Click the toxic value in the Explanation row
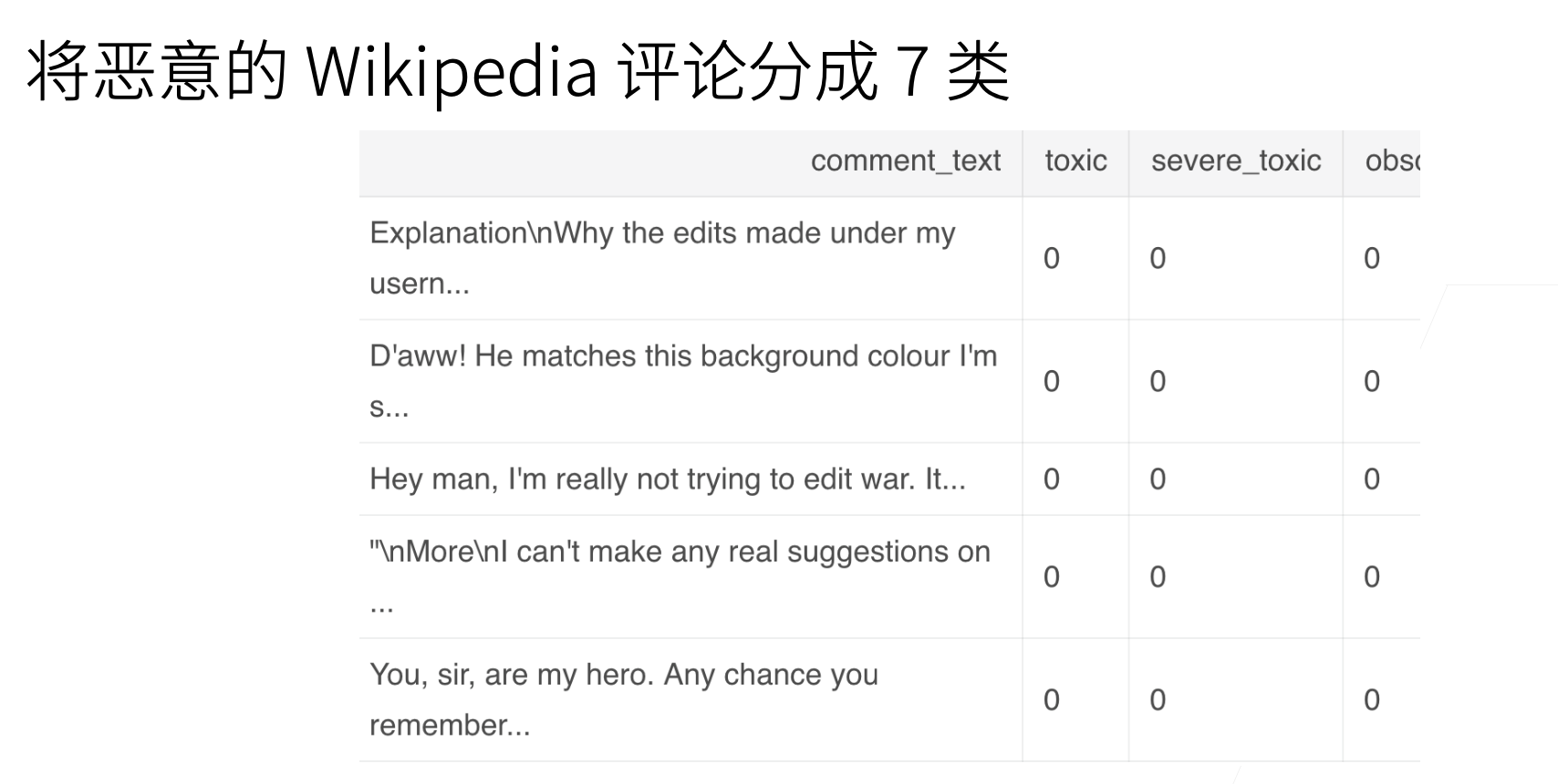Screen dimensions: 1558x784 tap(1052, 259)
